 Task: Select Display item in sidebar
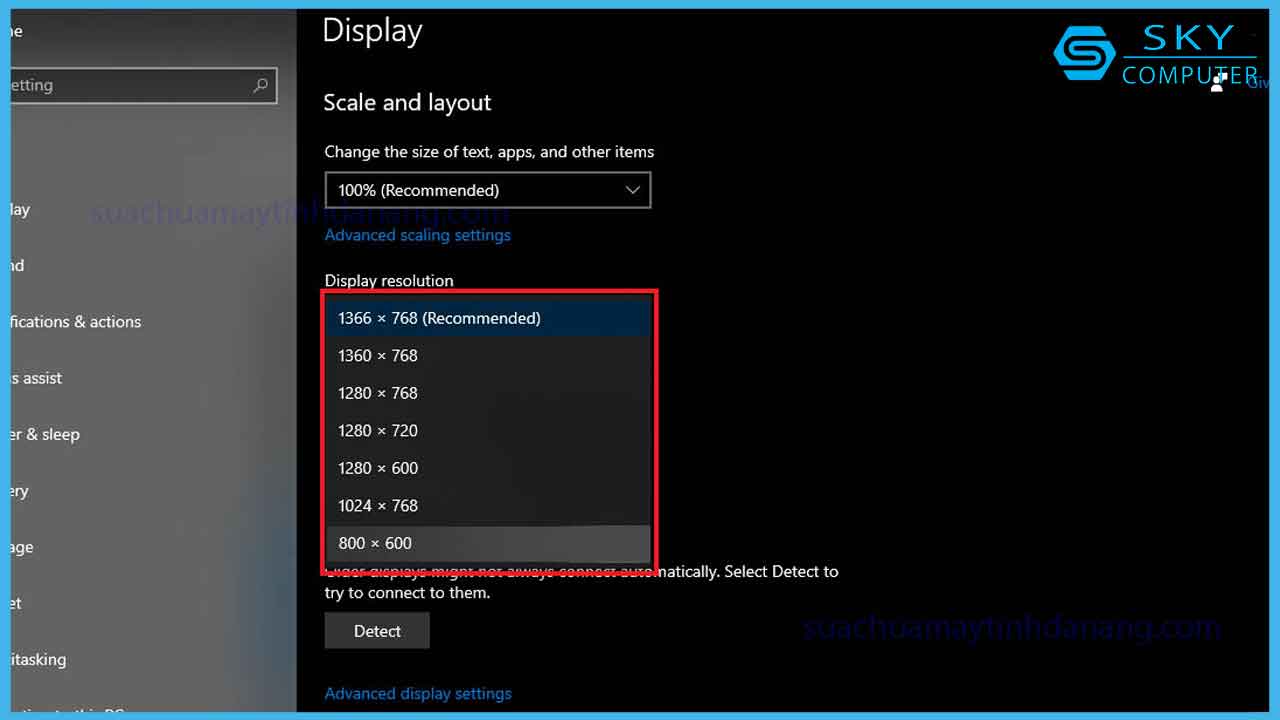[21, 209]
